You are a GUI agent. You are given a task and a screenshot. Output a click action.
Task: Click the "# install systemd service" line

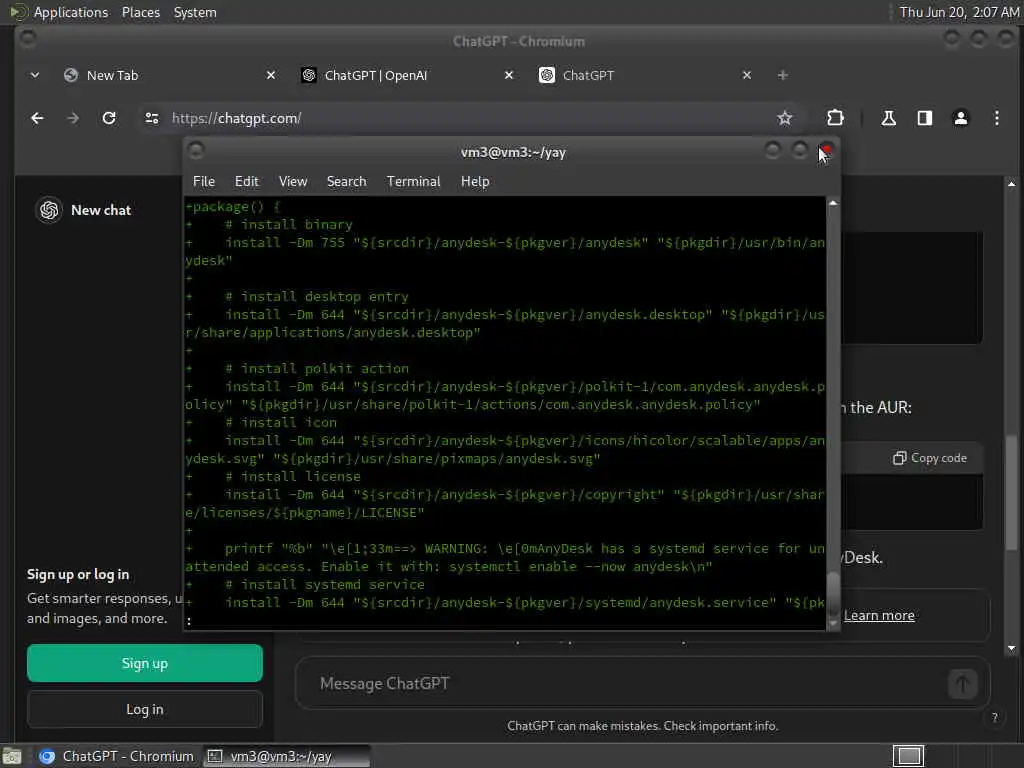(x=325, y=585)
